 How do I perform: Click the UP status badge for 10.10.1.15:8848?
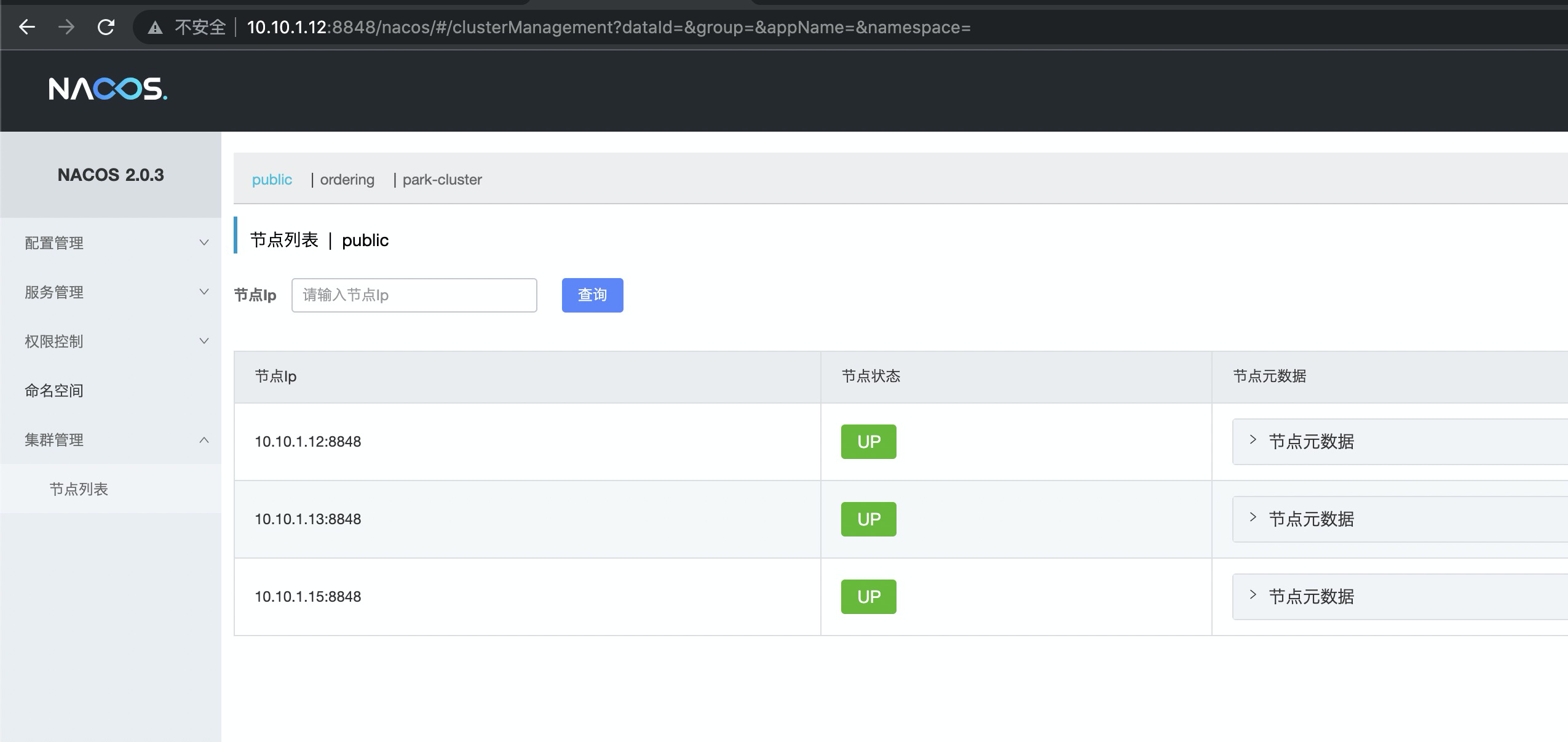868,596
